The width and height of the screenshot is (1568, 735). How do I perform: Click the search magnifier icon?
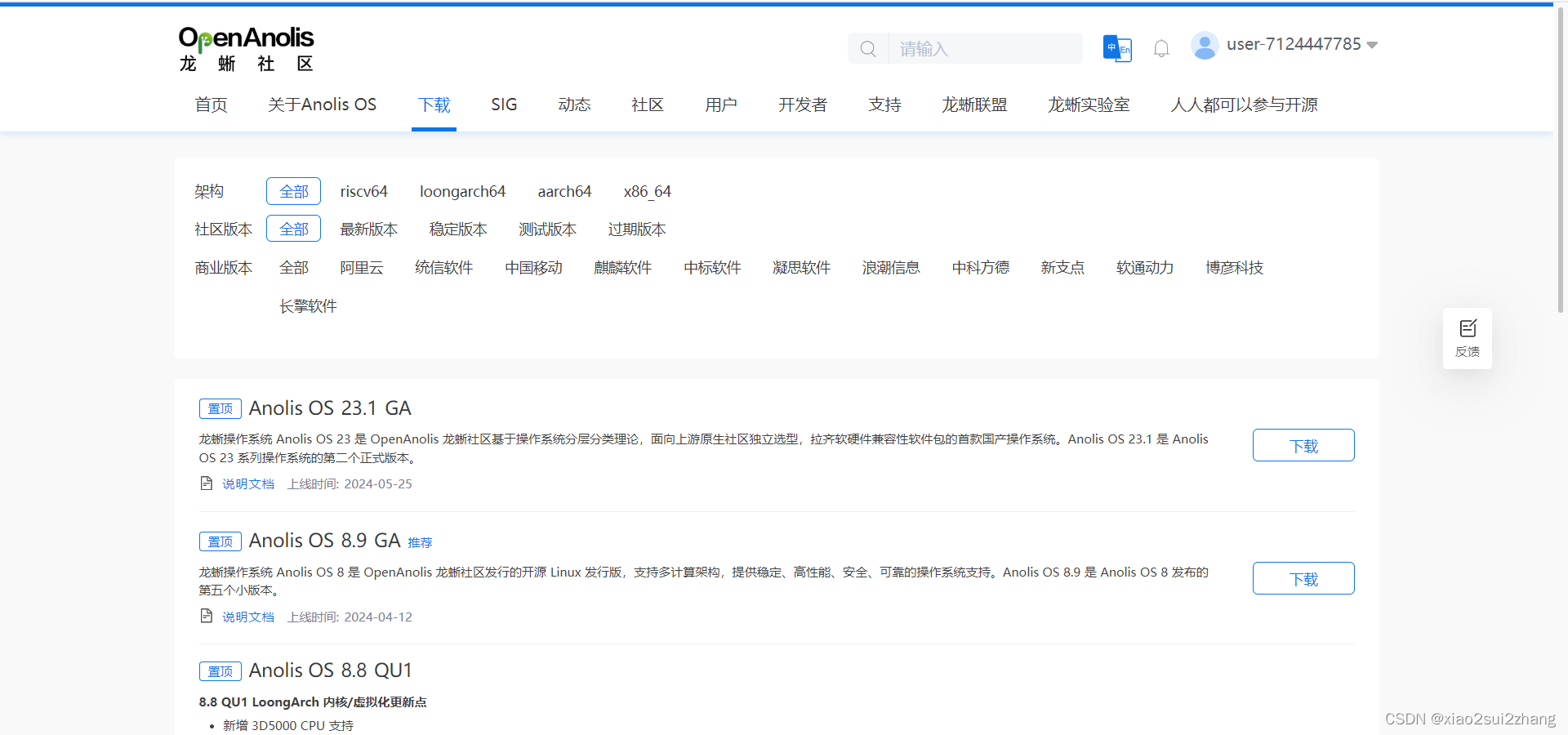pyautogui.click(x=868, y=49)
